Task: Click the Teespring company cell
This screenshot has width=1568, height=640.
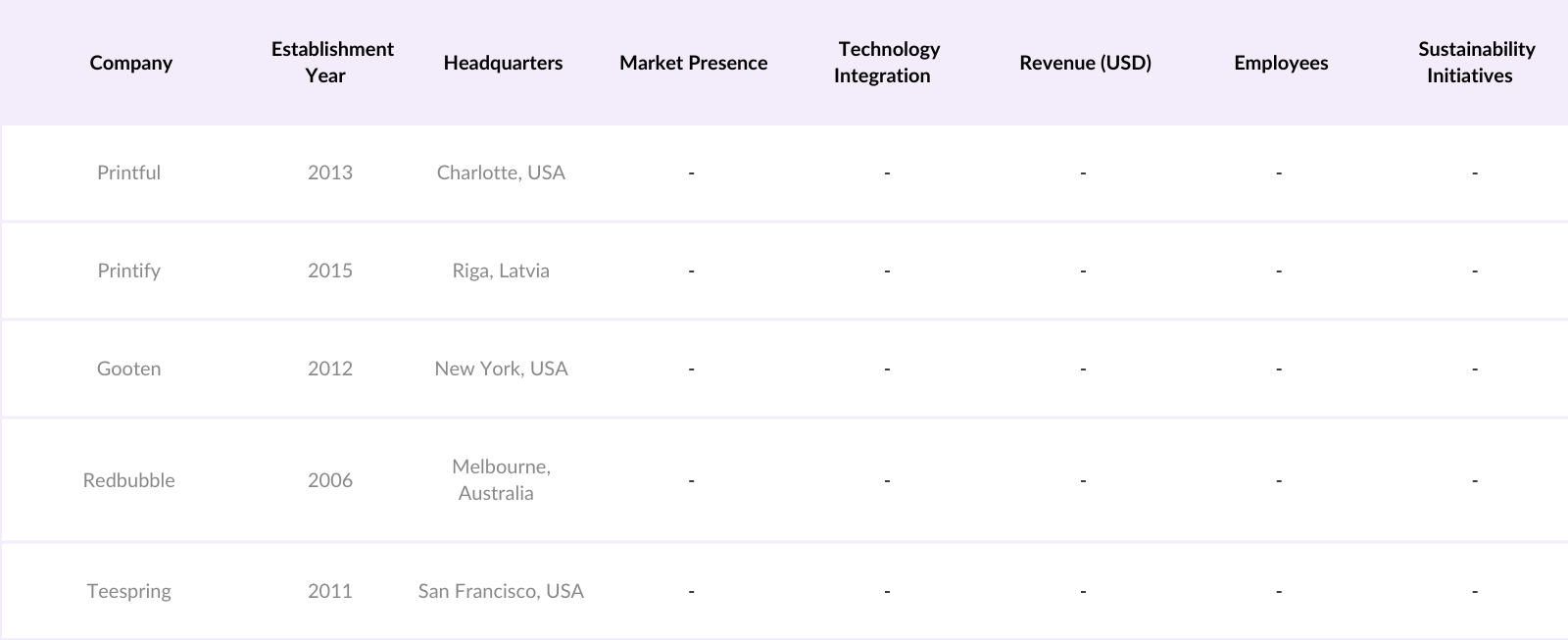Action: (x=128, y=591)
